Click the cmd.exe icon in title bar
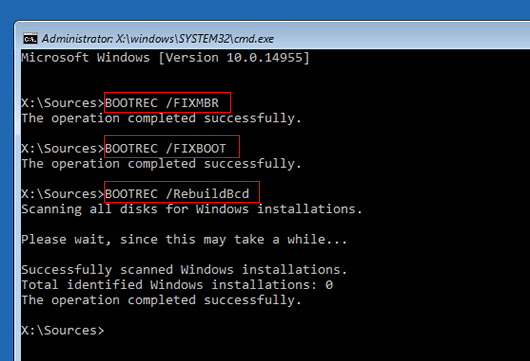The width and height of the screenshot is (530, 361). point(30,39)
